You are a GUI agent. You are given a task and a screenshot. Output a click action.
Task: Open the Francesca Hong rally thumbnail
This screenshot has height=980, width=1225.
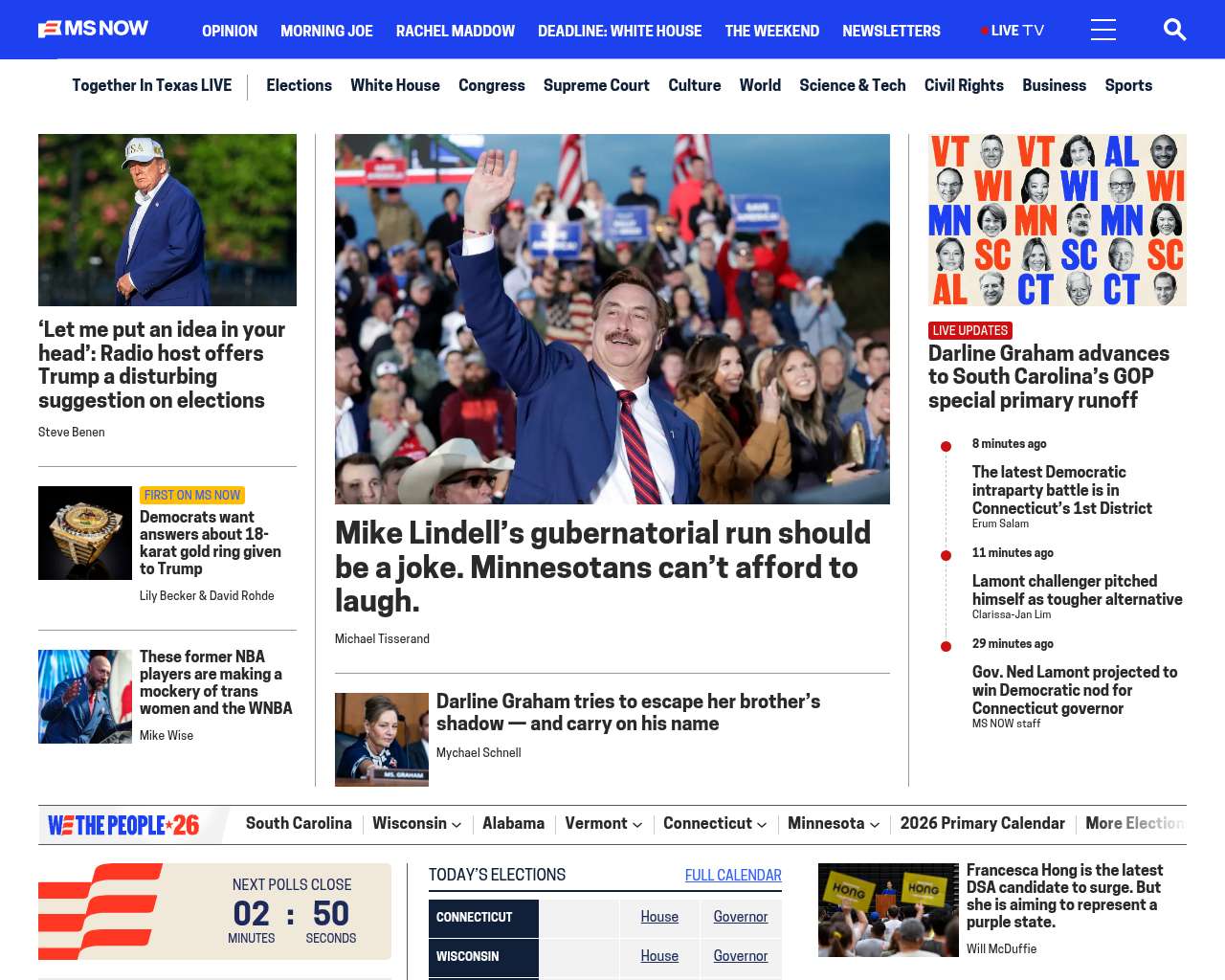(888, 910)
